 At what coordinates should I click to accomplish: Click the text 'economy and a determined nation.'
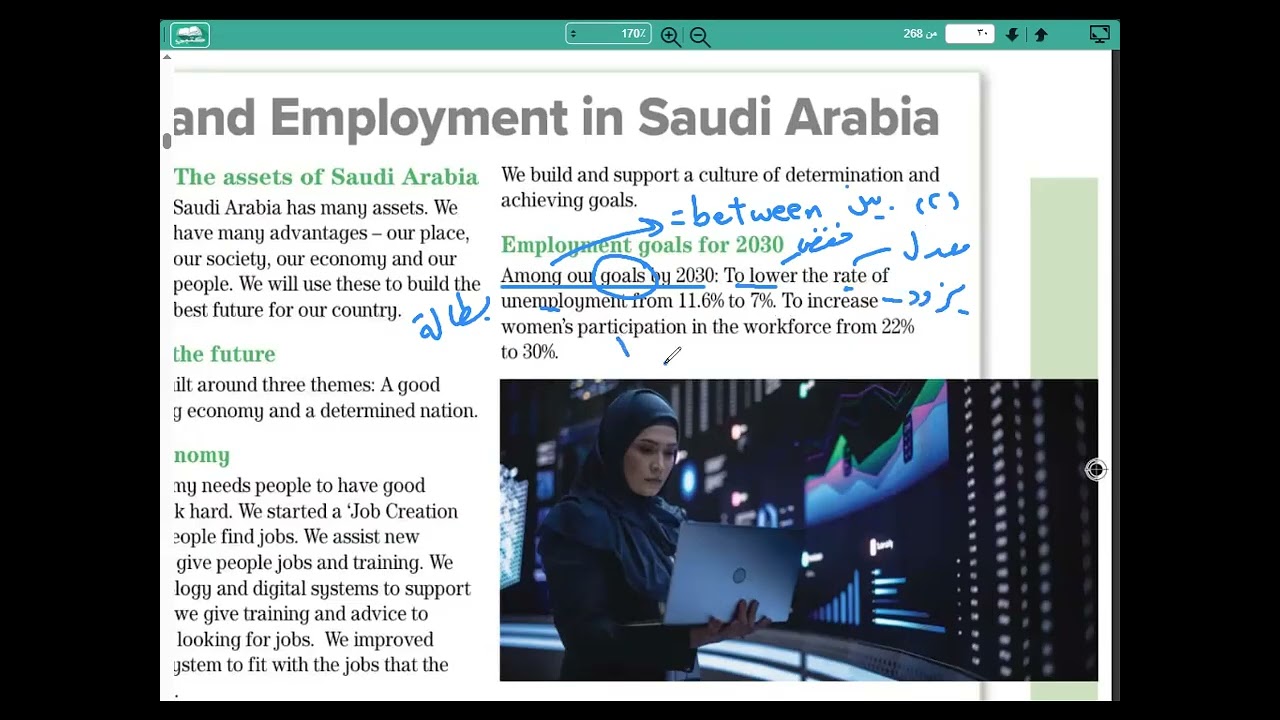[331, 411]
